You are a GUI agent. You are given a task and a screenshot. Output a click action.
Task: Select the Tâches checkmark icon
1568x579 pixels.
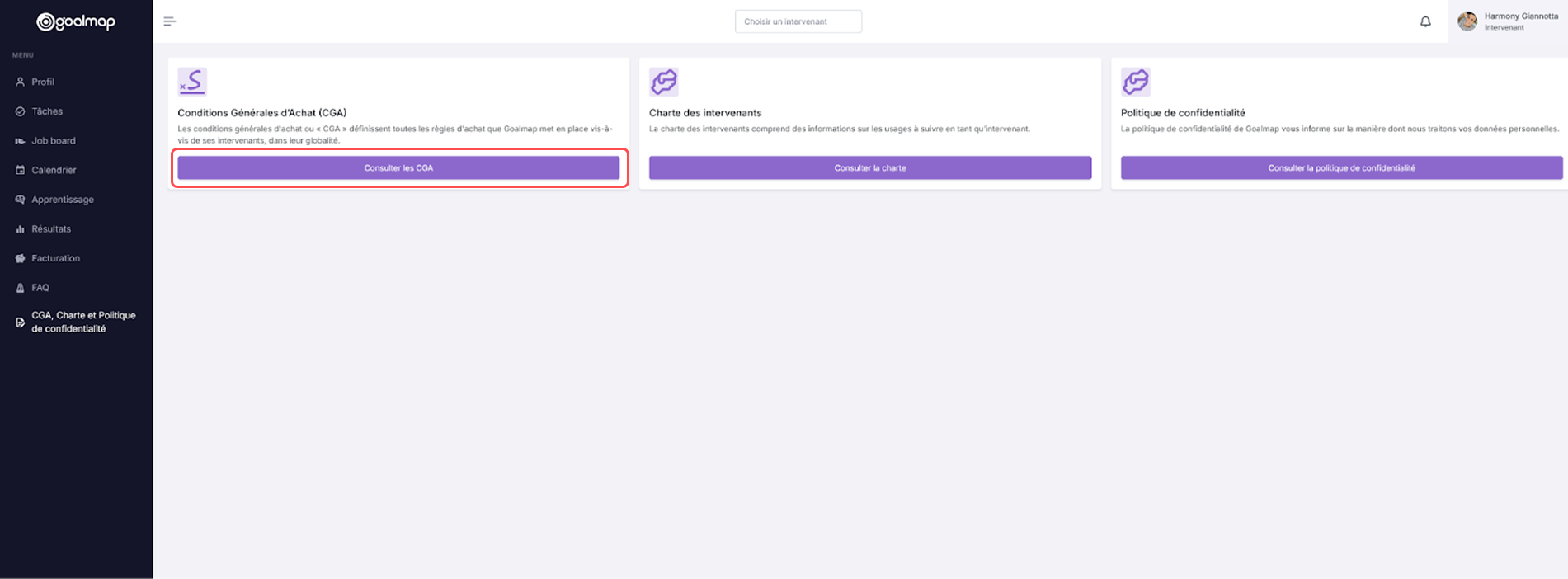(20, 111)
